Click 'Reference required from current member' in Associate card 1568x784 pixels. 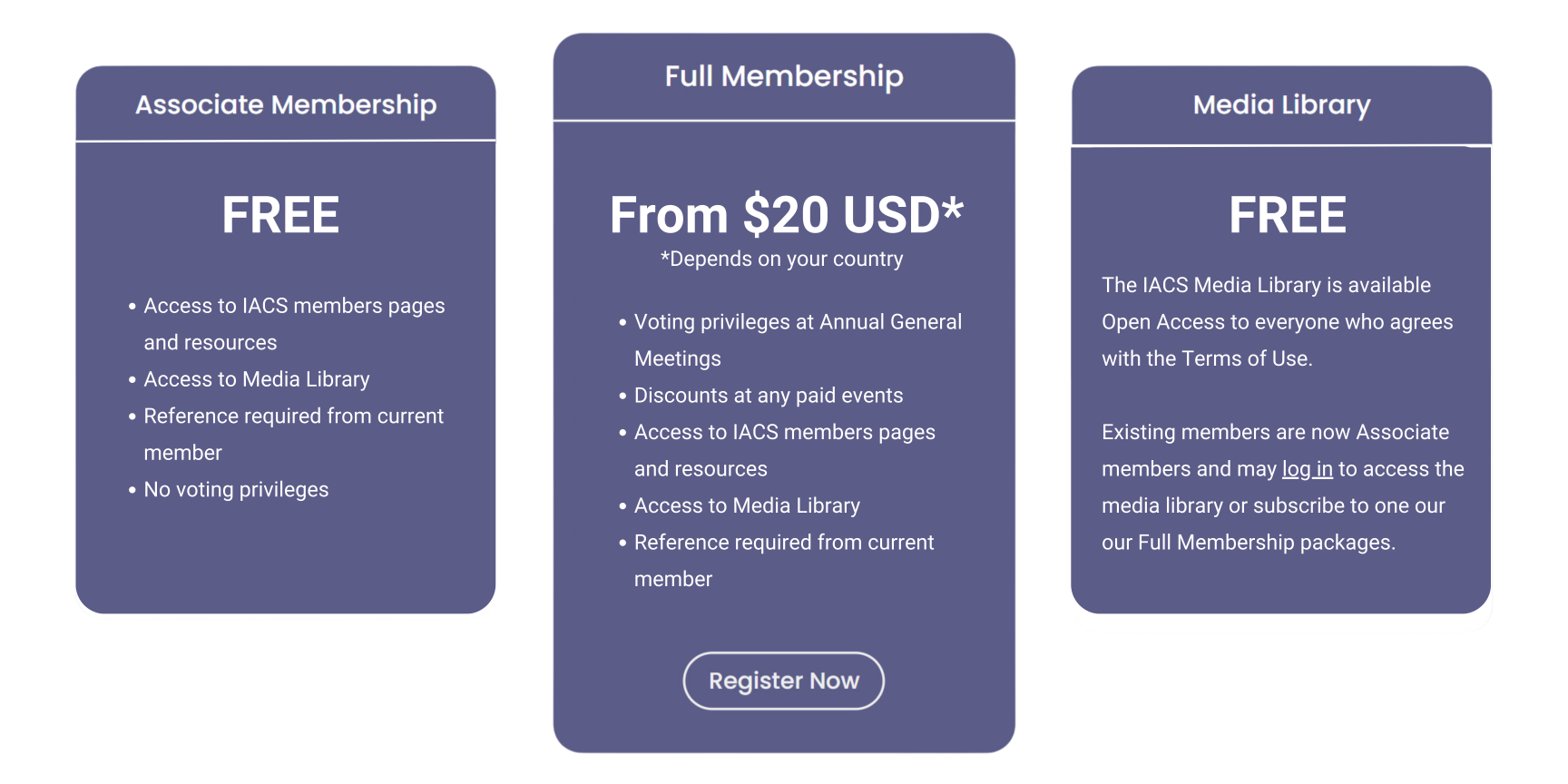(x=293, y=416)
